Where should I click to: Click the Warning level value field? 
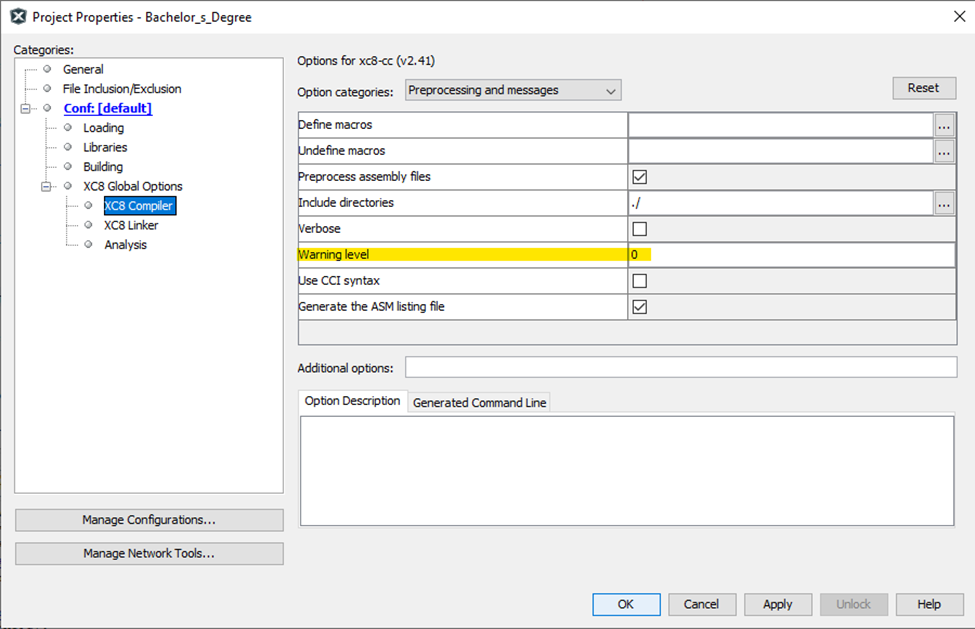[792, 255]
